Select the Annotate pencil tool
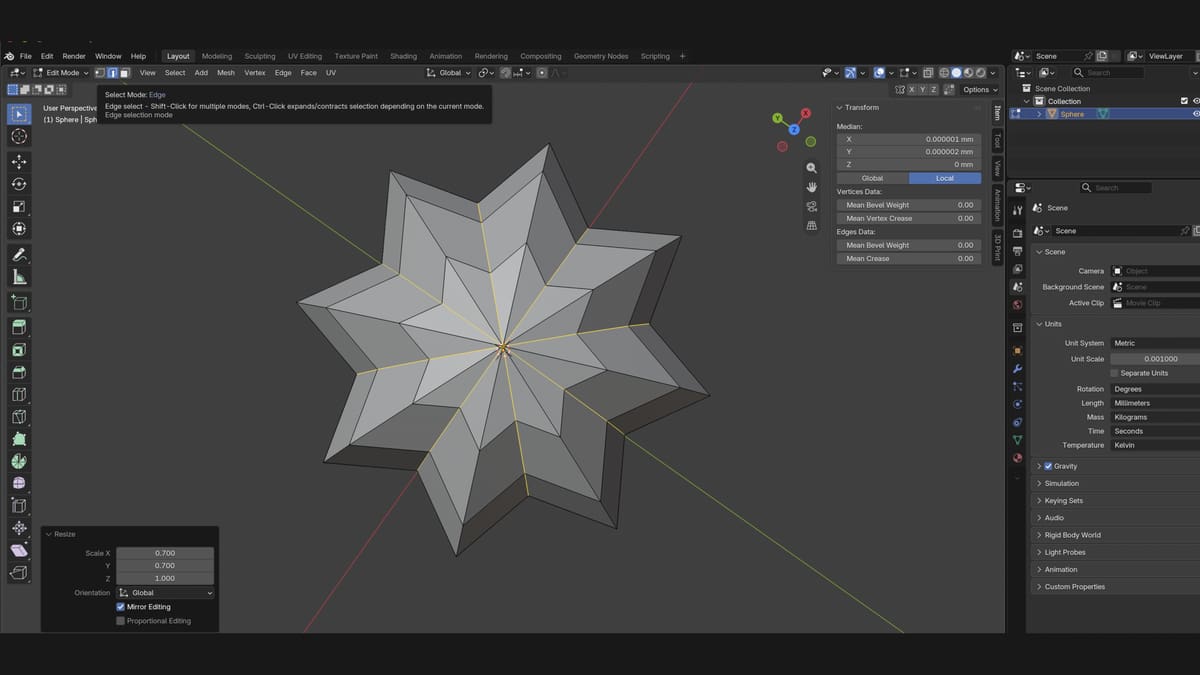The image size is (1200, 675). pyautogui.click(x=19, y=254)
